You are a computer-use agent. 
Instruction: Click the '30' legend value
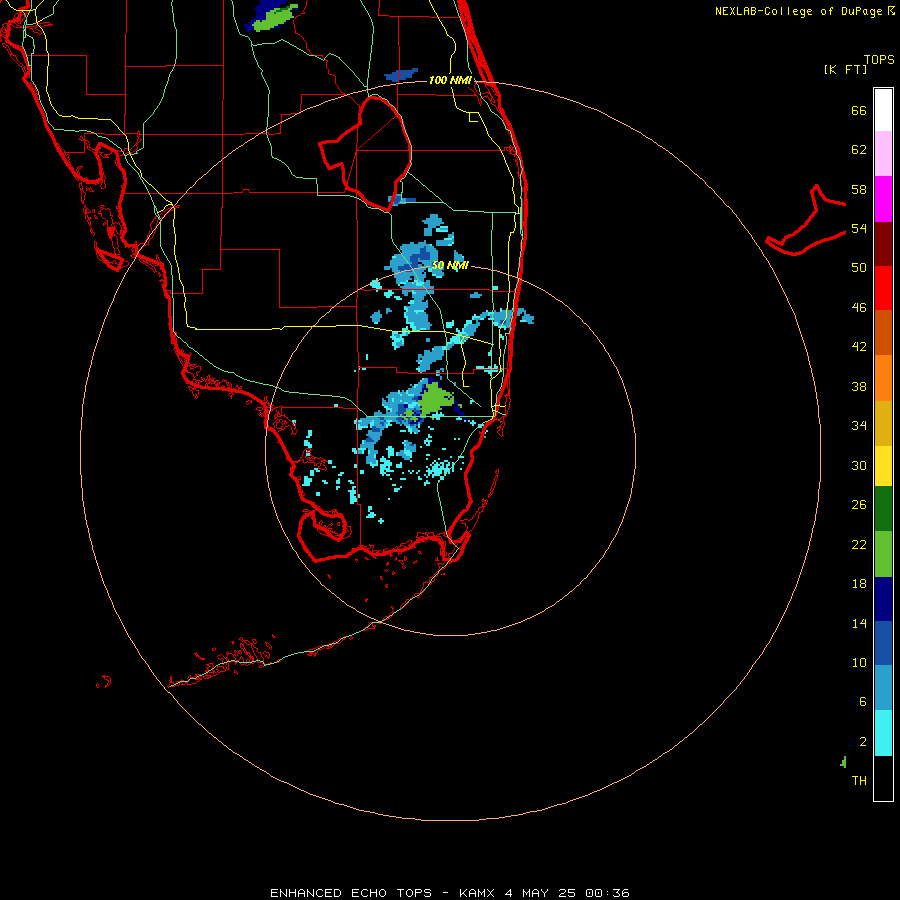click(859, 465)
